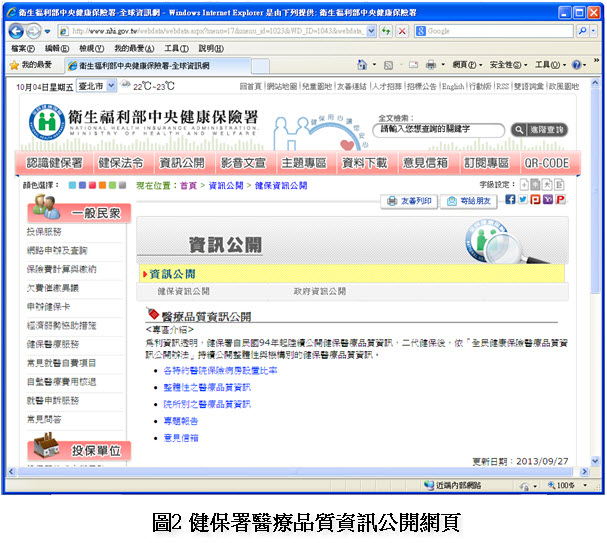Select the large font size icon
The height and width of the screenshot is (543, 607).
tap(547, 185)
